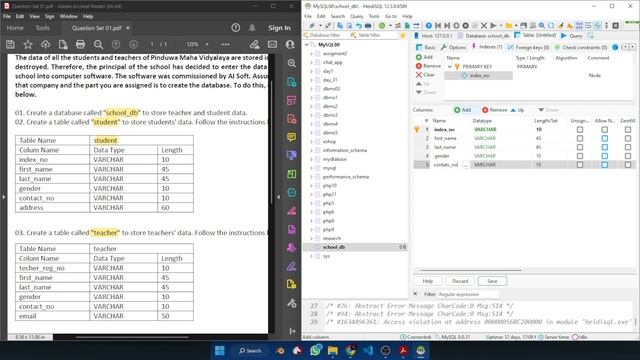Click Sign In in Acrobat
640x360 pixels.
[x=279, y=28]
